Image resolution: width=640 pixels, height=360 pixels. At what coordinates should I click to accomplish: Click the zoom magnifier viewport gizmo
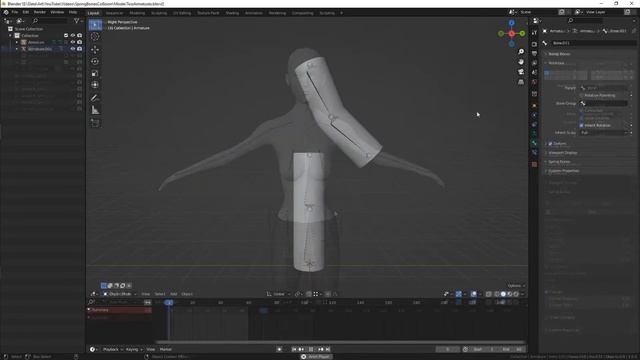pos(521,52)
